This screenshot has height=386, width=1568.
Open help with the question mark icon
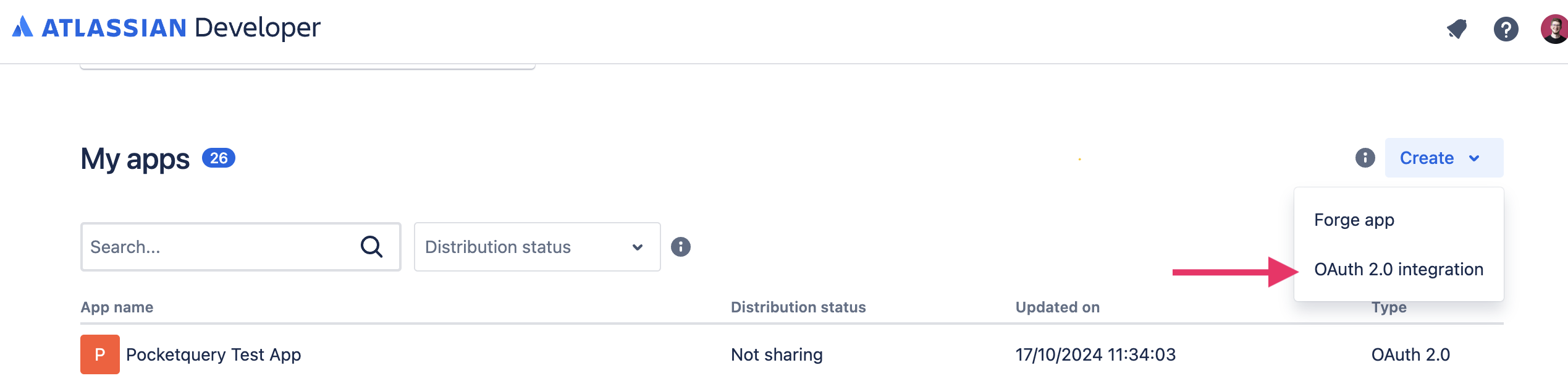(x=1506, y=28)
